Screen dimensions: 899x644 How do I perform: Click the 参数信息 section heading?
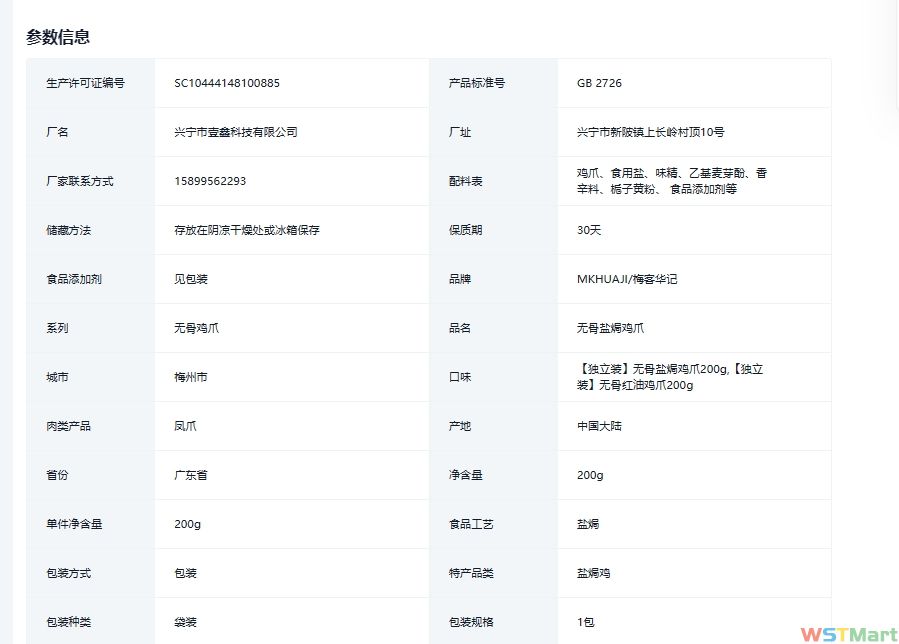pyautogui.click(x=58, y=37)
